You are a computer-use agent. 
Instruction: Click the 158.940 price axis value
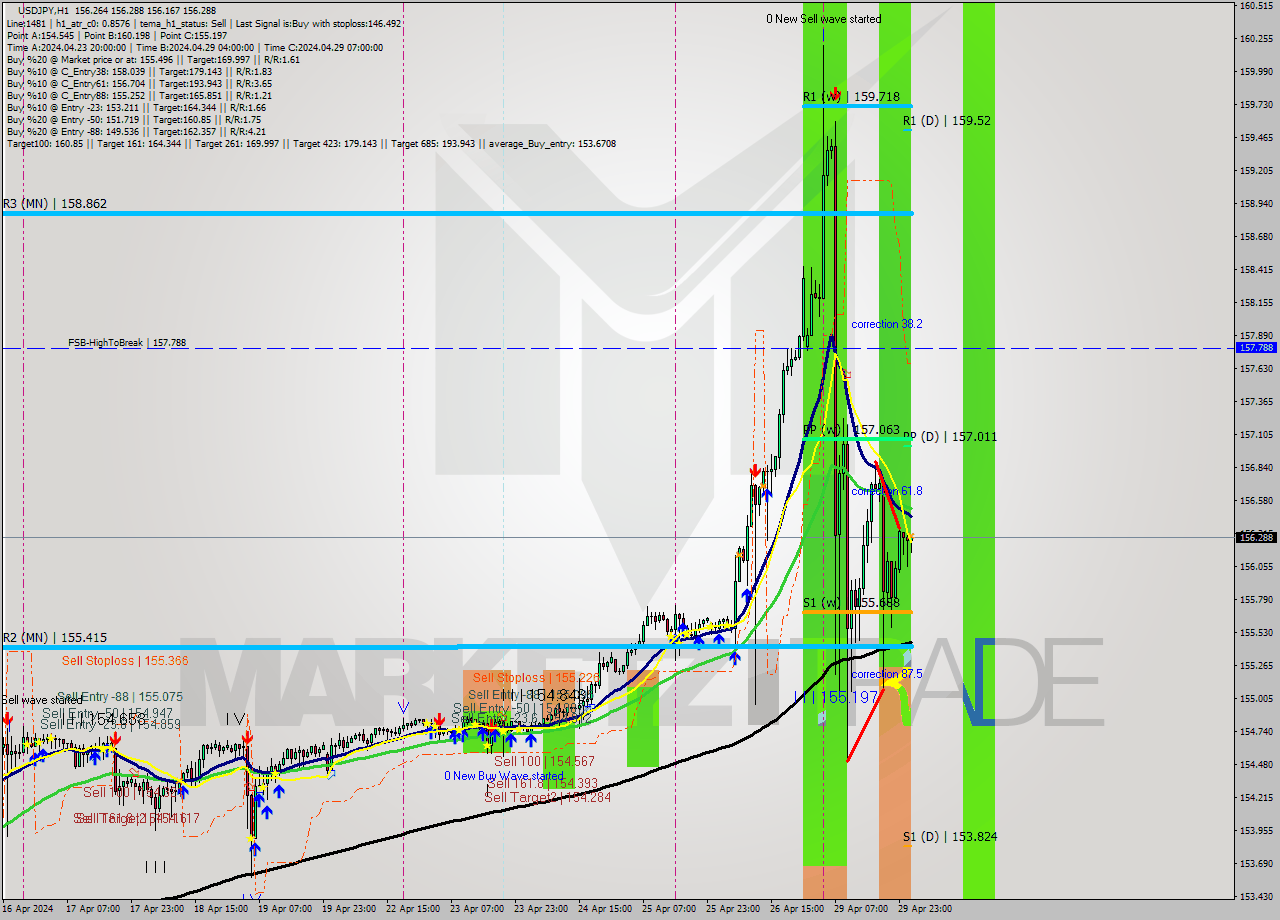pos(1256,203)
